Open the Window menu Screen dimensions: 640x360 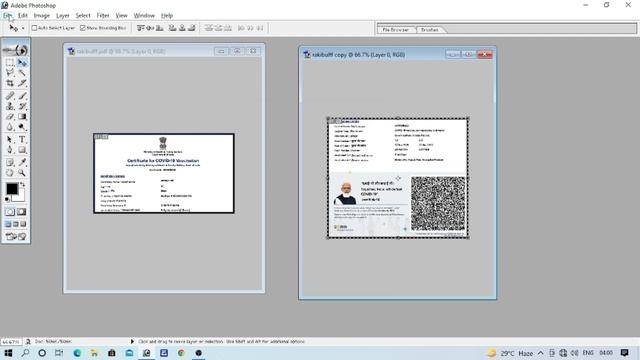[144, 16]
